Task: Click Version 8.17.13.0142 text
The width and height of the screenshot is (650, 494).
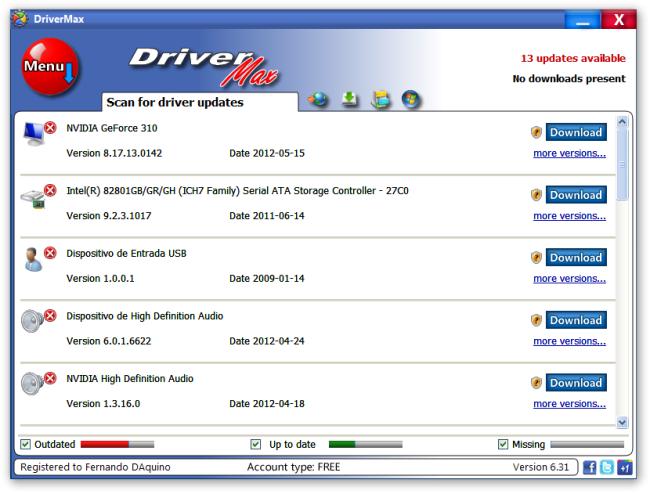Action: pos(114,153)
